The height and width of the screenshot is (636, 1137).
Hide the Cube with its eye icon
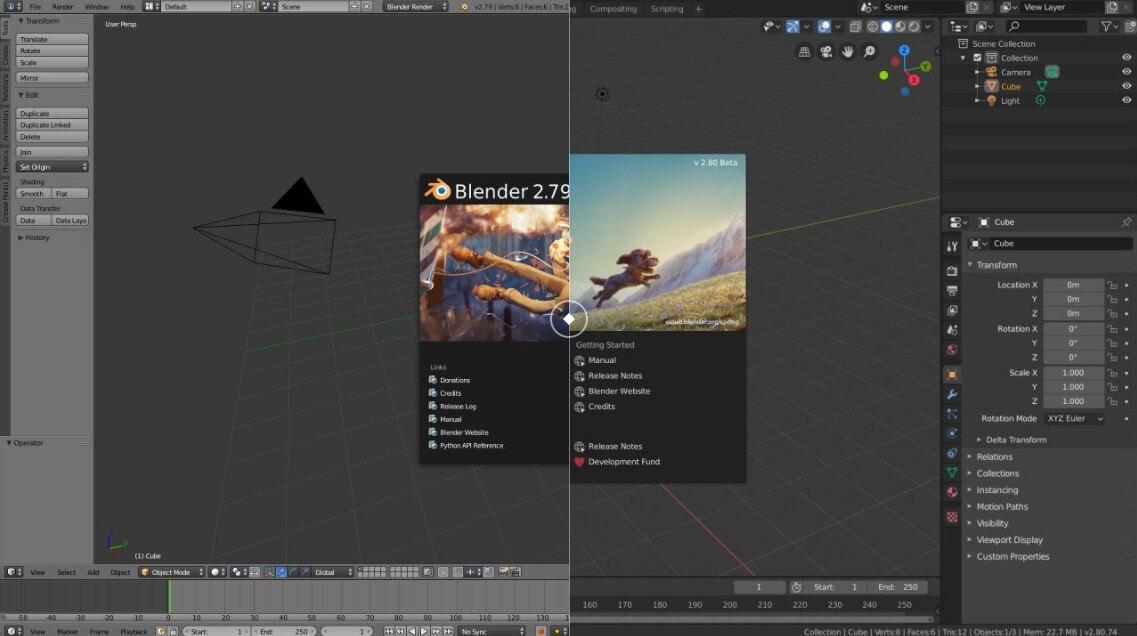click(1126, 86)
